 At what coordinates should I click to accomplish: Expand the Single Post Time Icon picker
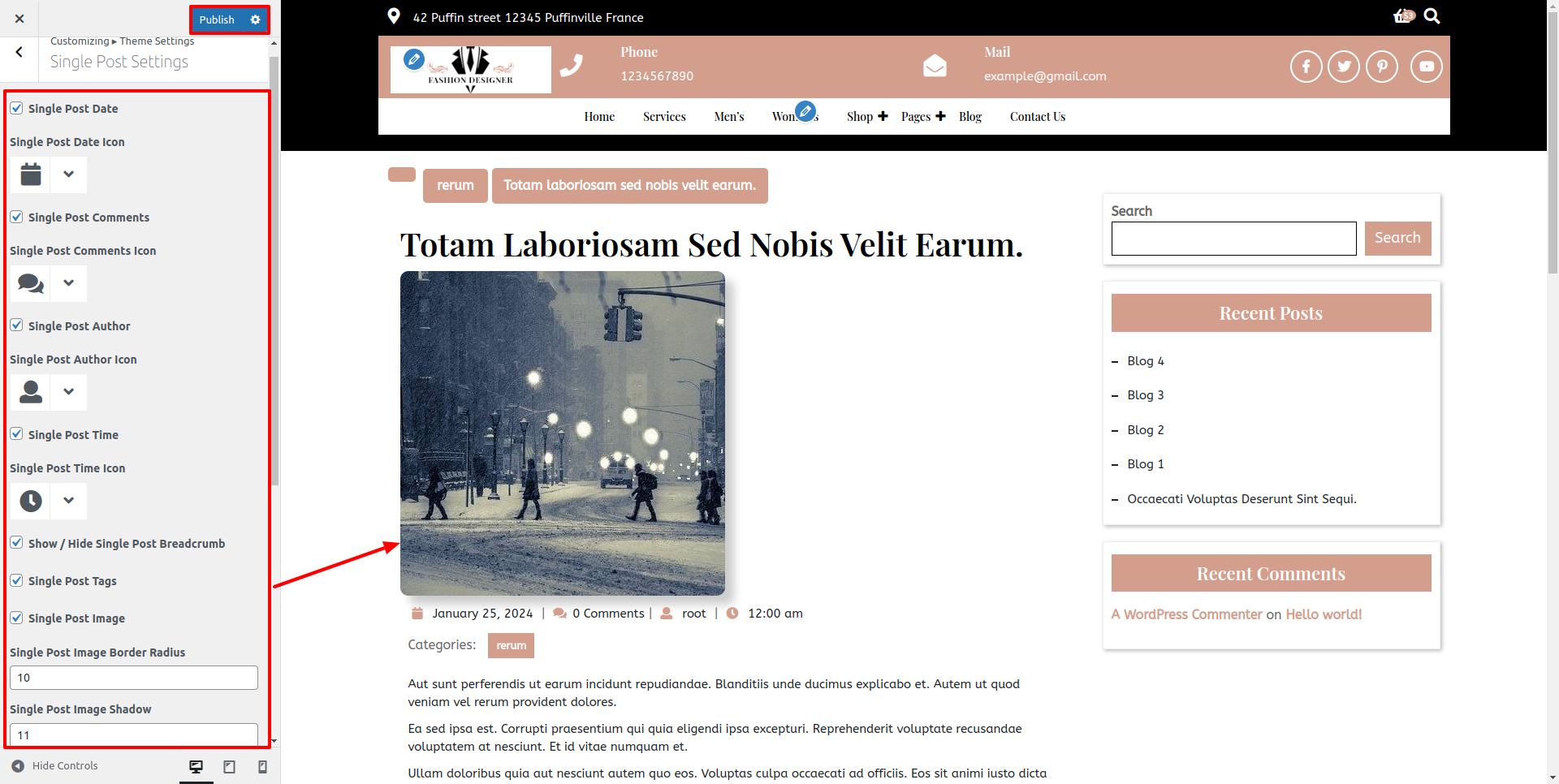69,501
